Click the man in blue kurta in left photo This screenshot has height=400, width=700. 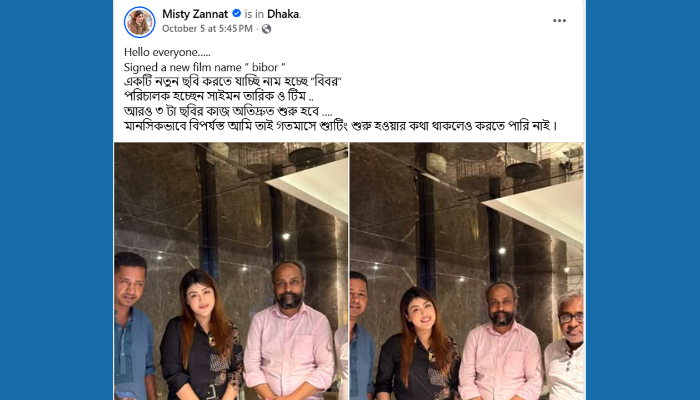[133, 326]
